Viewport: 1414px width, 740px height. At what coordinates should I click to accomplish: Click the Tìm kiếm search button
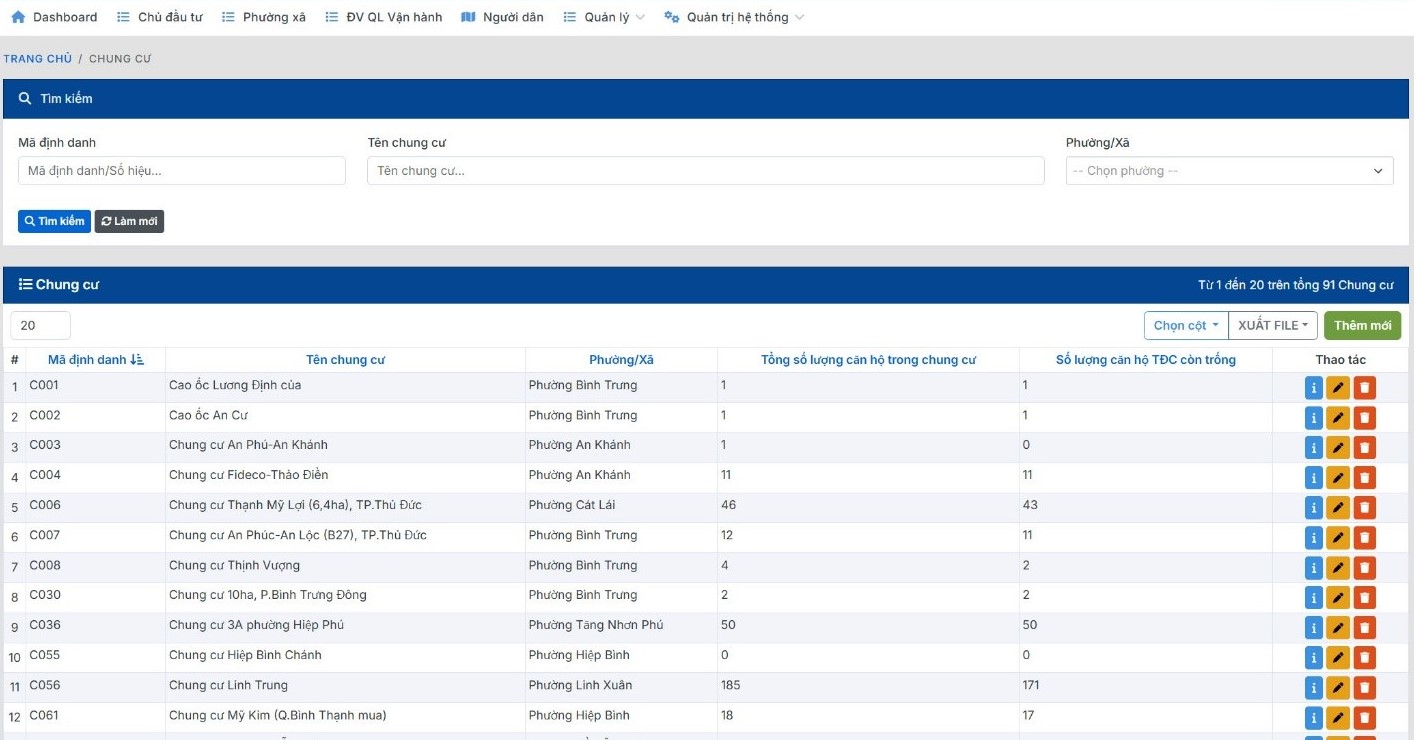tap(54, 221)
